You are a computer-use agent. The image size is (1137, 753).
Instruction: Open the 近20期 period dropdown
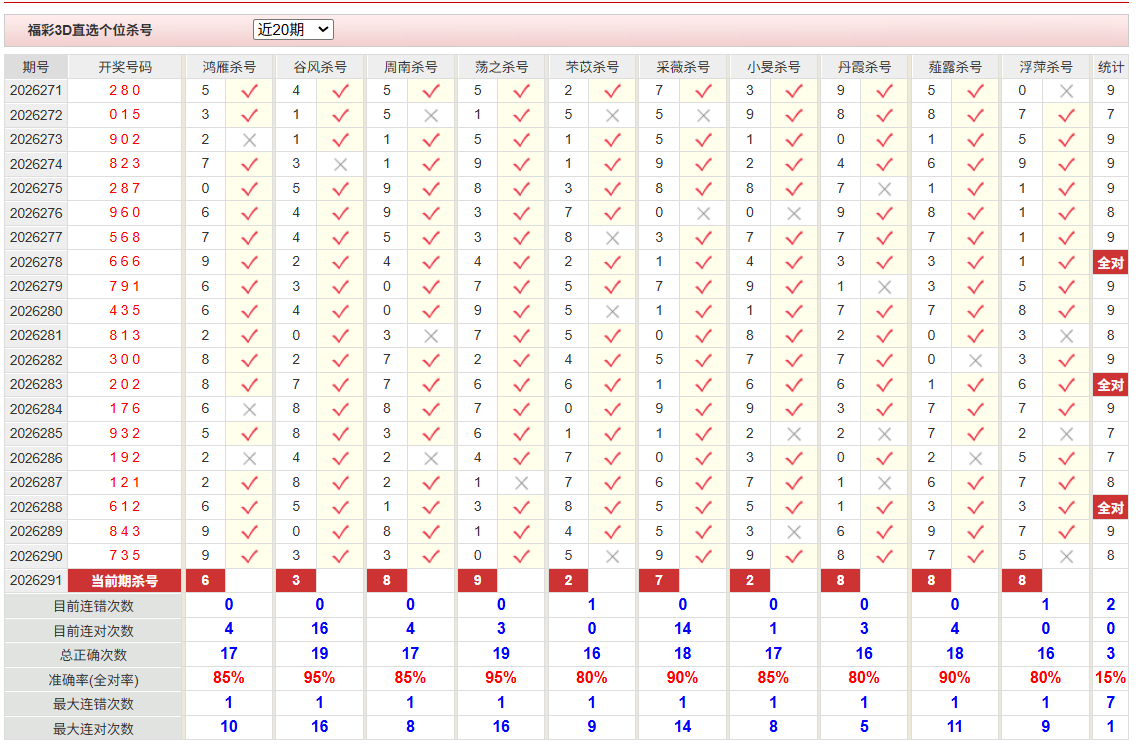(x=293, y=30)
